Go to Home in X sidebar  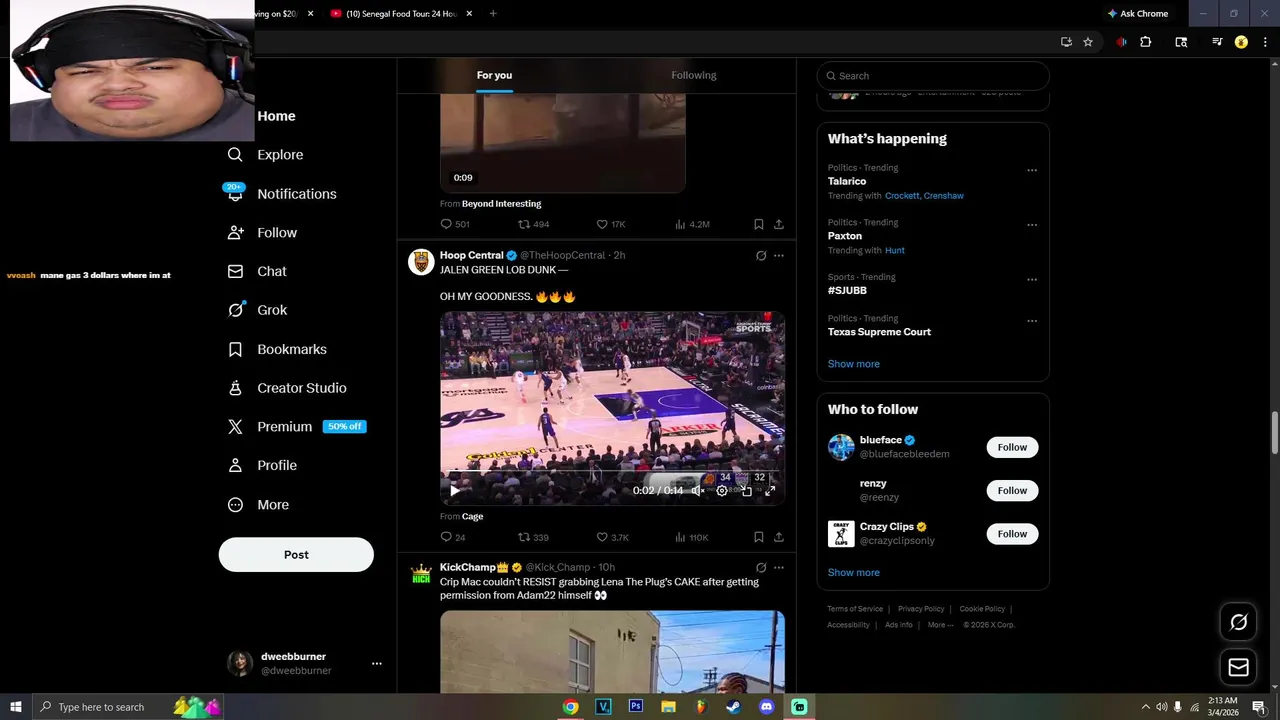[x=276, y=116]
